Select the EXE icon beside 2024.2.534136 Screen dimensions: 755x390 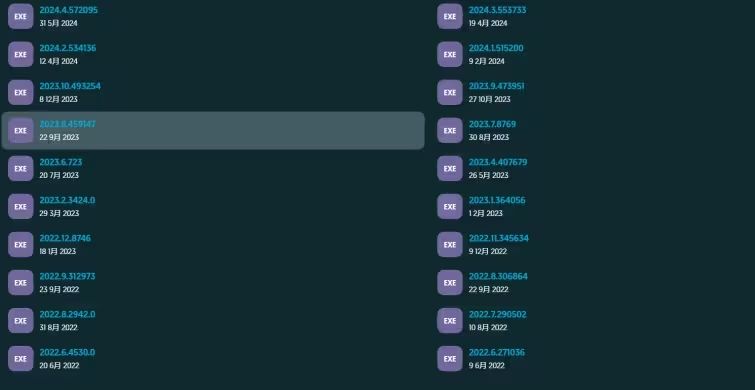pos(21,54)
